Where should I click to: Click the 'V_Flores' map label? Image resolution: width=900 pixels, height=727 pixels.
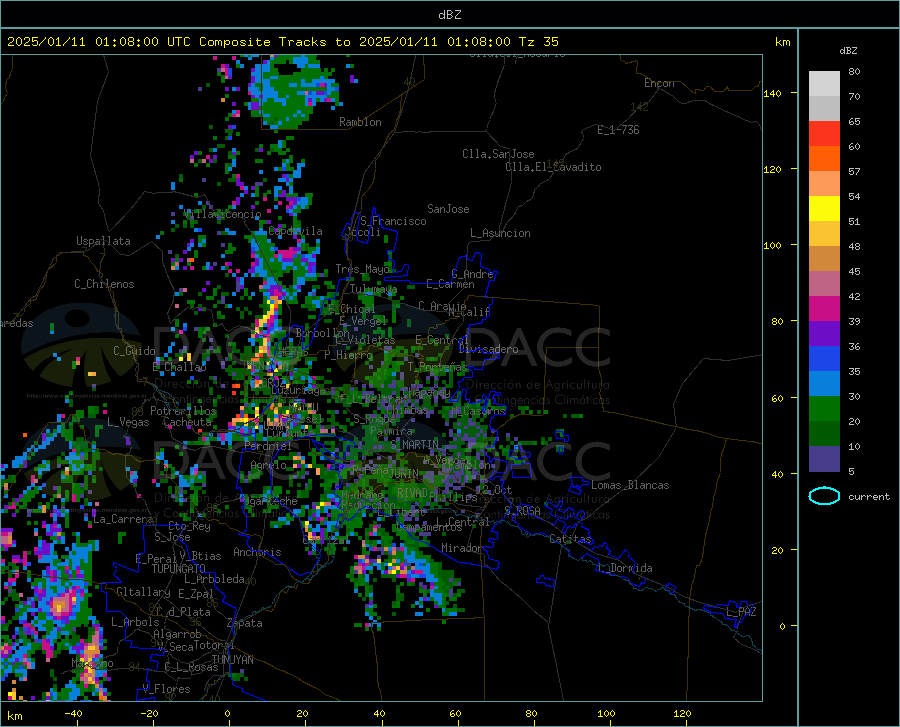click(x=166, y=689)
